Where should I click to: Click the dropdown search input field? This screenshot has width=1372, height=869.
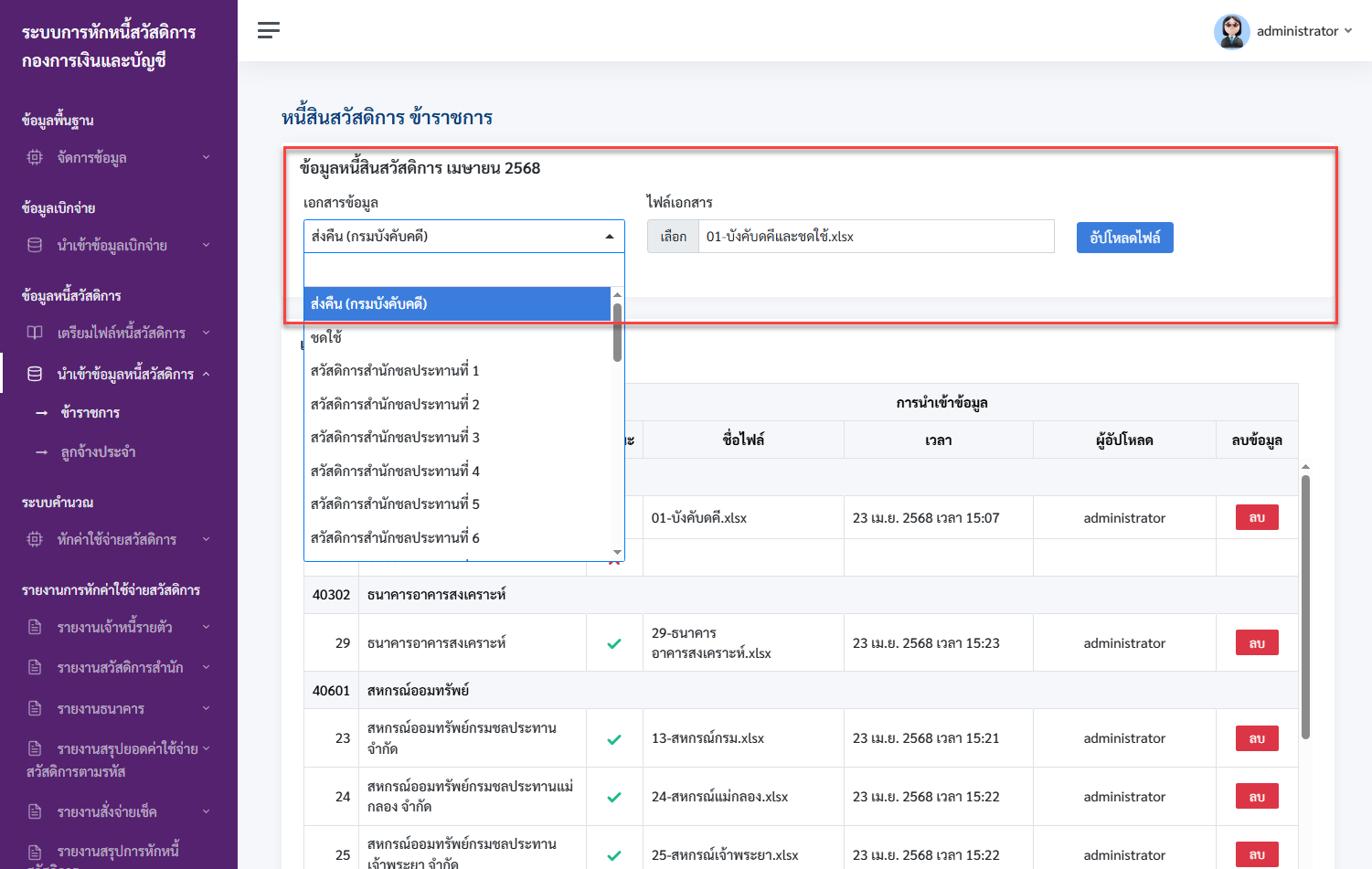click(x=464, y=270)
